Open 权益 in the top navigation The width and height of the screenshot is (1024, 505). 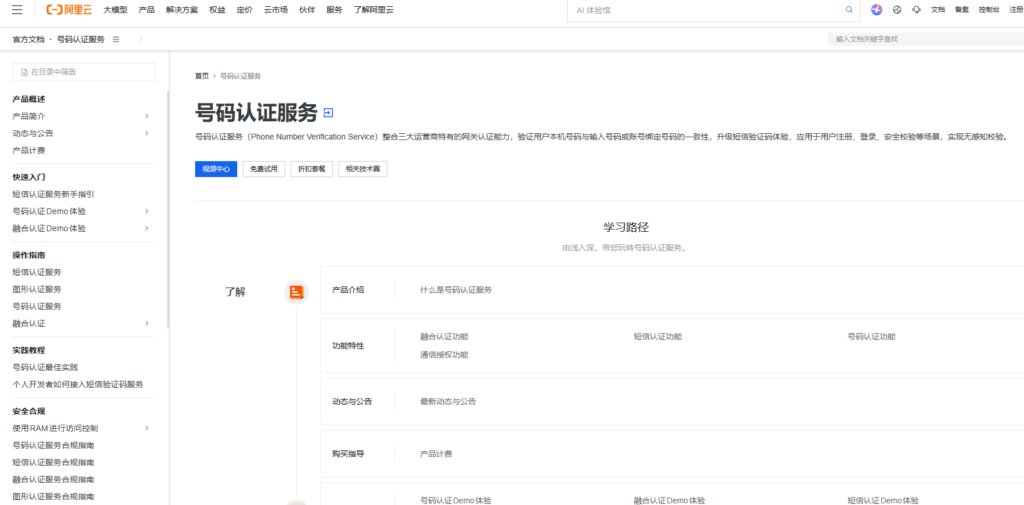click(217, 10)
